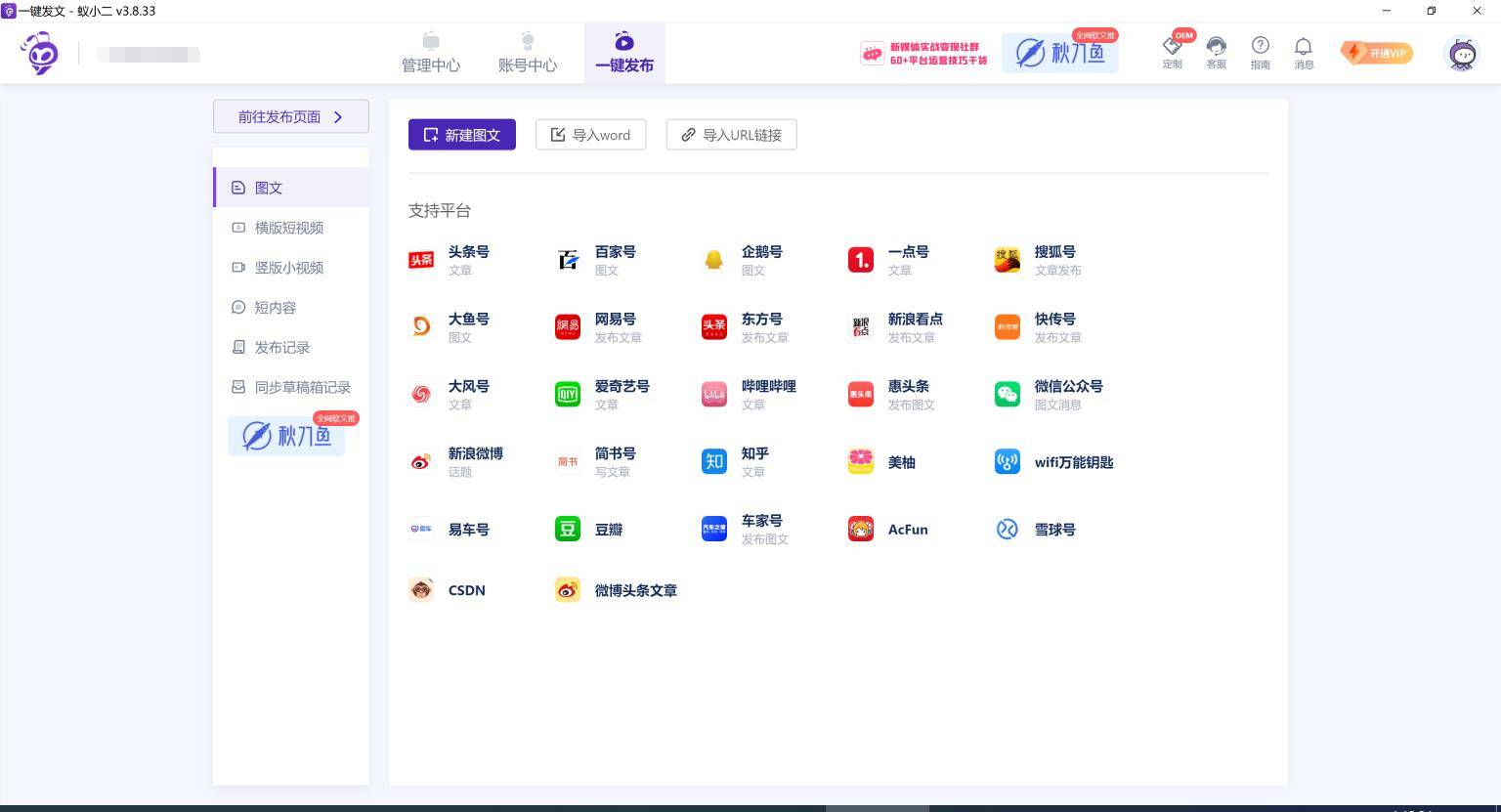Open the 大风号 icon
The image size is (1501, 812).
pyautogui.click(x=421, y=395)
